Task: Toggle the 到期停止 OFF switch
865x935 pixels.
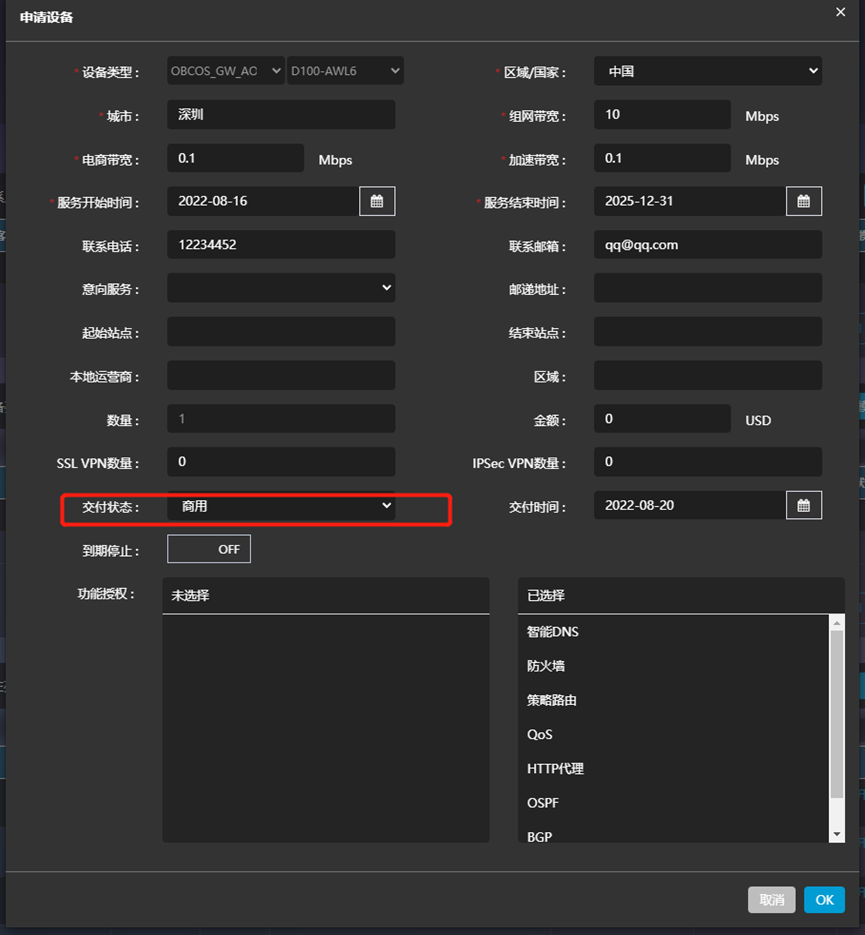Action: (x=209, y=549)
